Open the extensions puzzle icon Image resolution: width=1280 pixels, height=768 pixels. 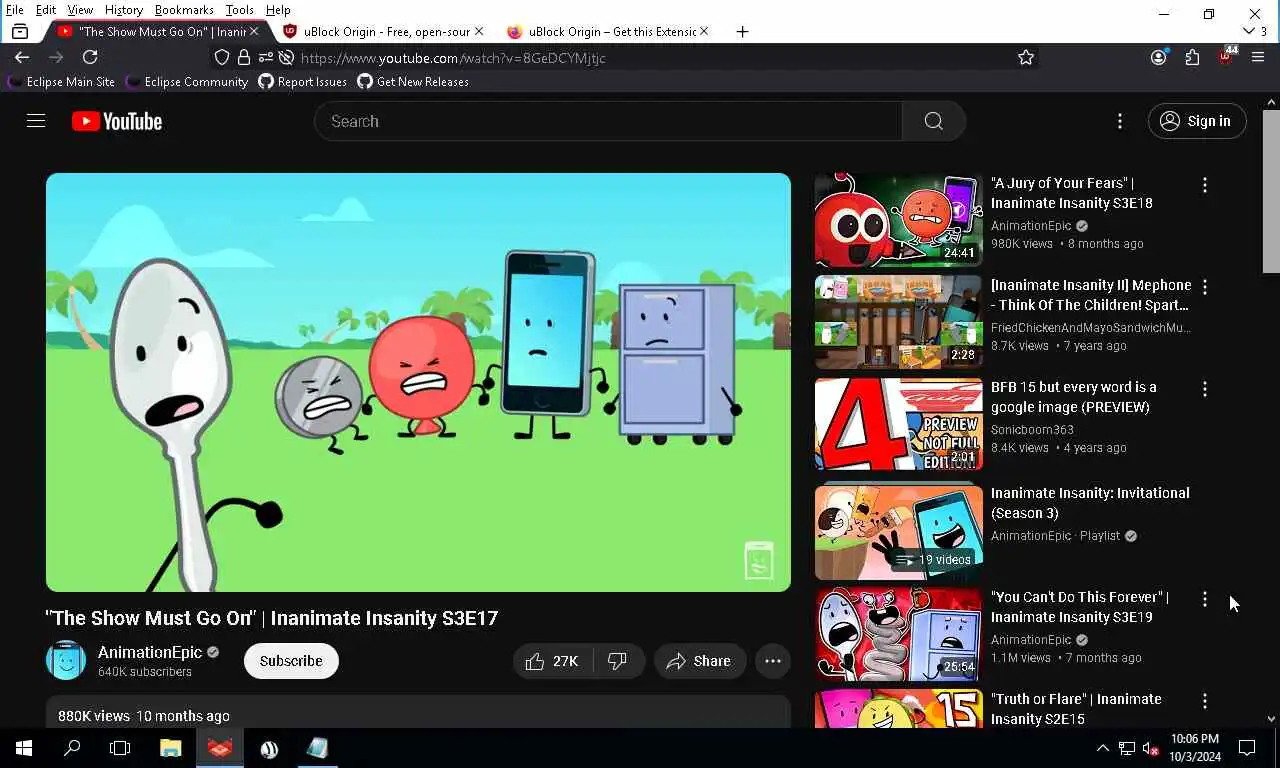tap(1192, 58)
